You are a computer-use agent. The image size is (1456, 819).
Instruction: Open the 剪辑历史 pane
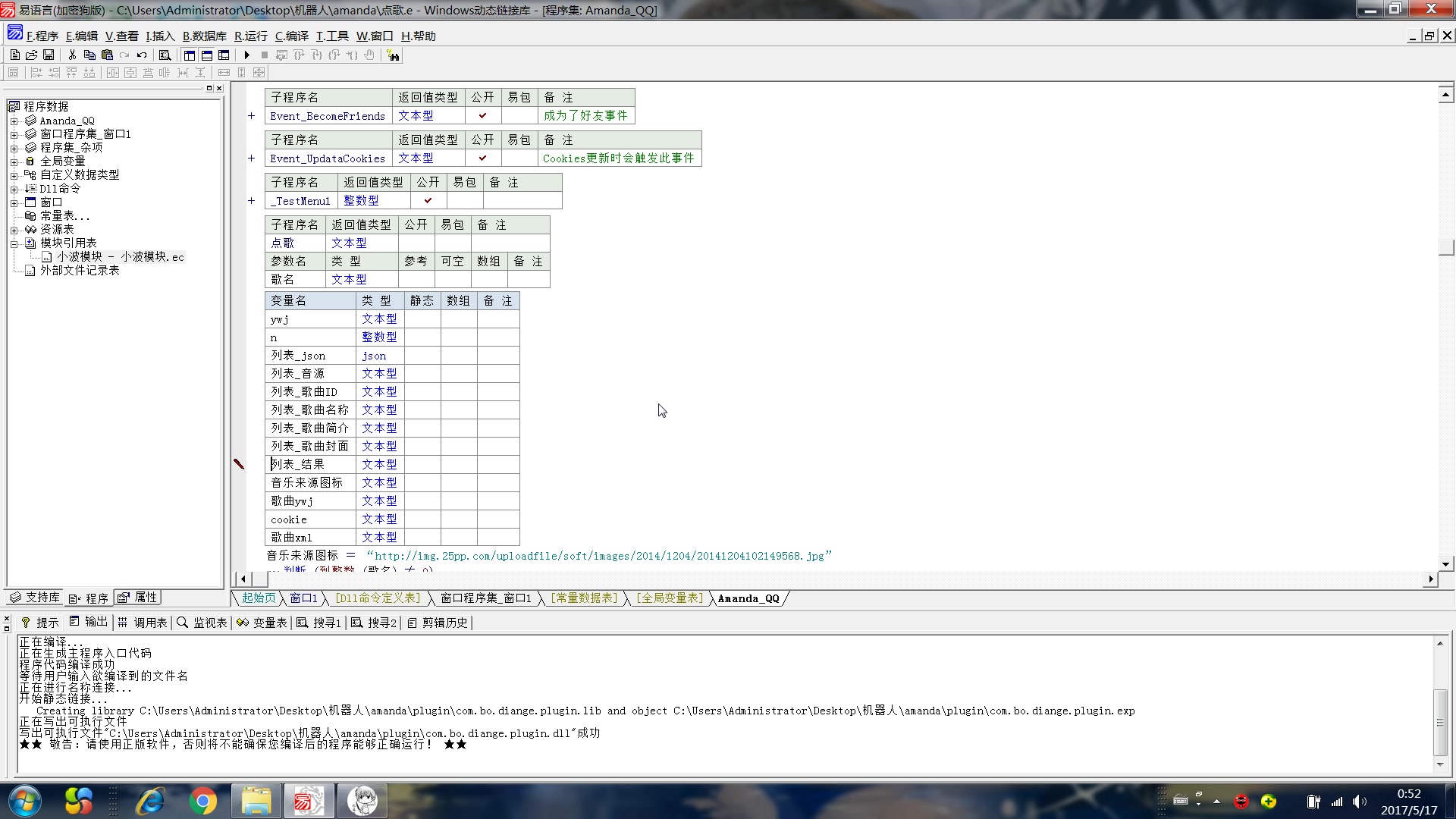[438, 623]
